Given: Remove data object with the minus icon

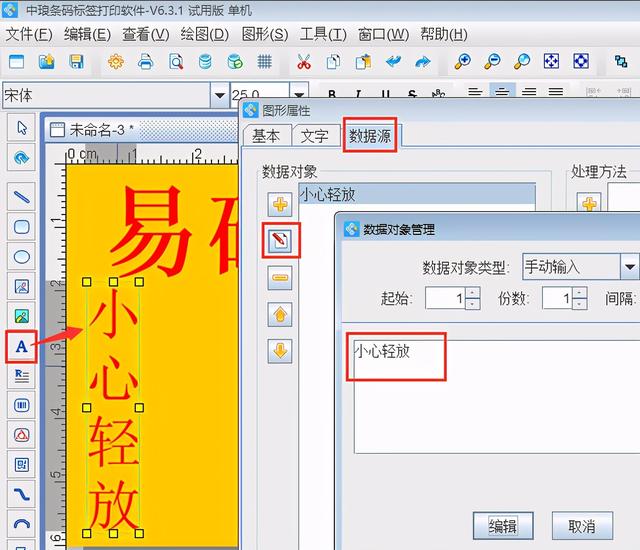Looking at the screenshot, I should pos(280,279).
